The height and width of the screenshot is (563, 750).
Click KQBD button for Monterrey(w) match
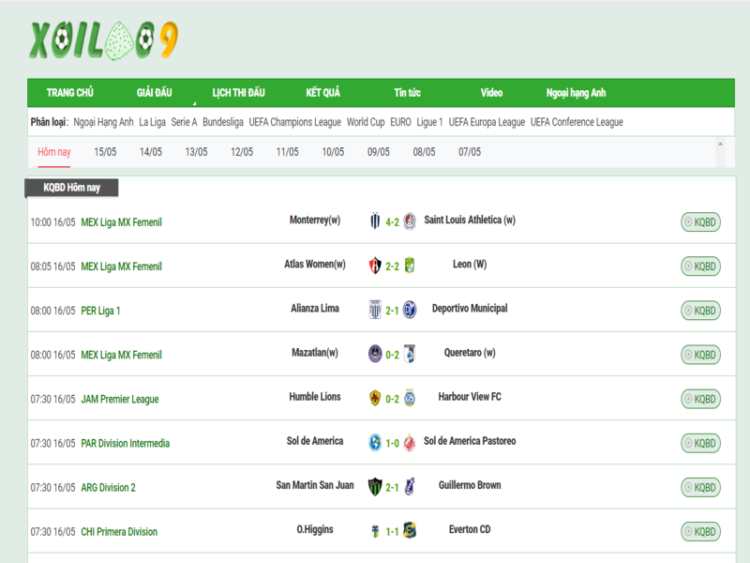click(701, 222)
